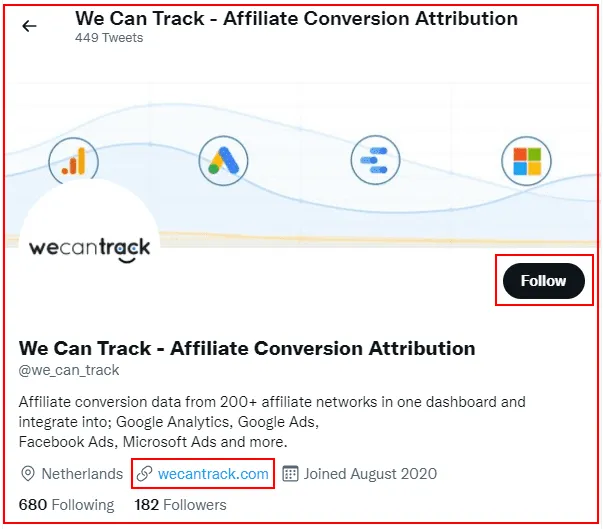Click the Data Studio icon in banner
This screenshot has height=529, width=603.
pyautogui.click(x=375, y=160)
